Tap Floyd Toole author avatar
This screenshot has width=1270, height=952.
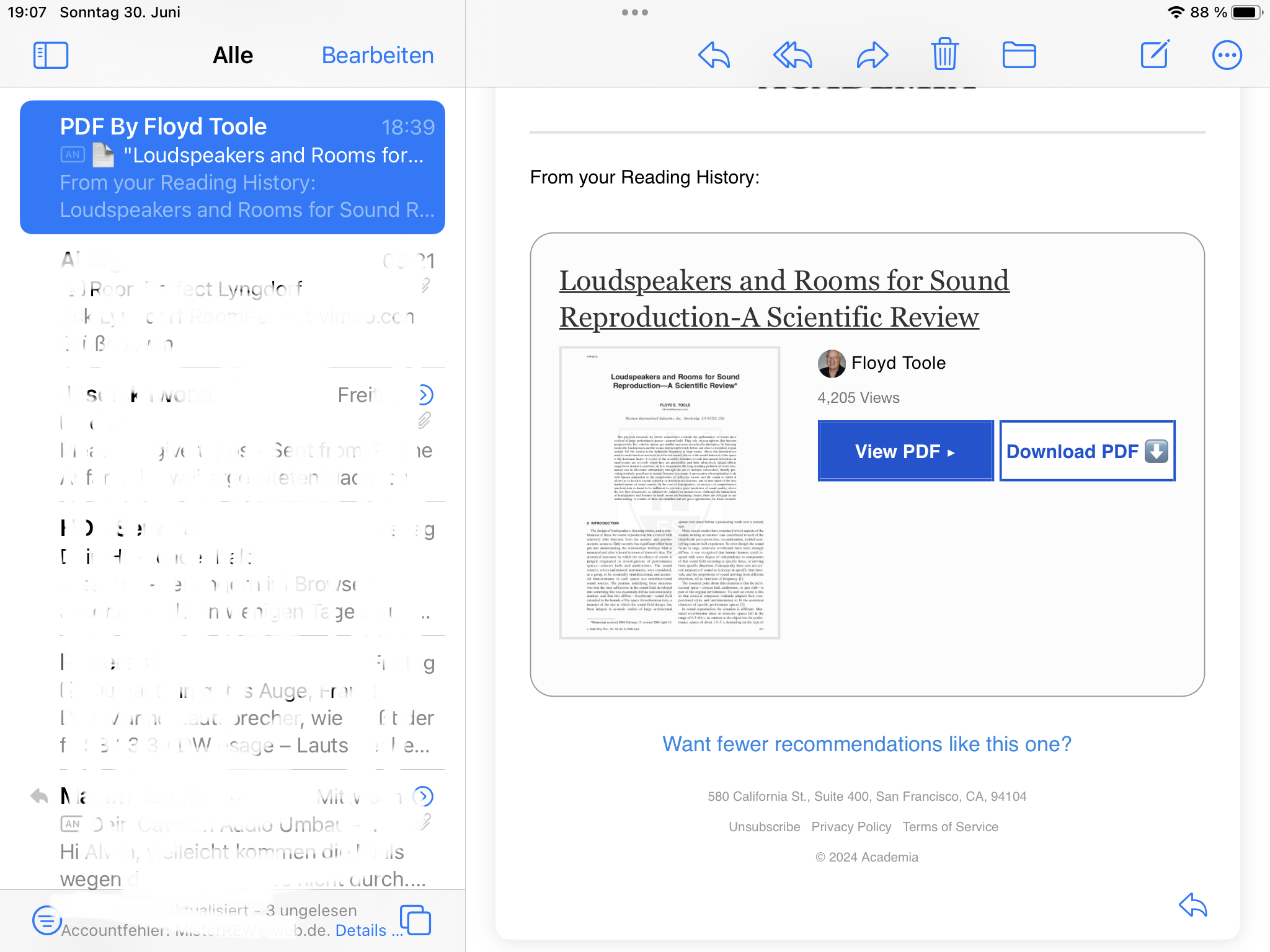pos(832,363)
